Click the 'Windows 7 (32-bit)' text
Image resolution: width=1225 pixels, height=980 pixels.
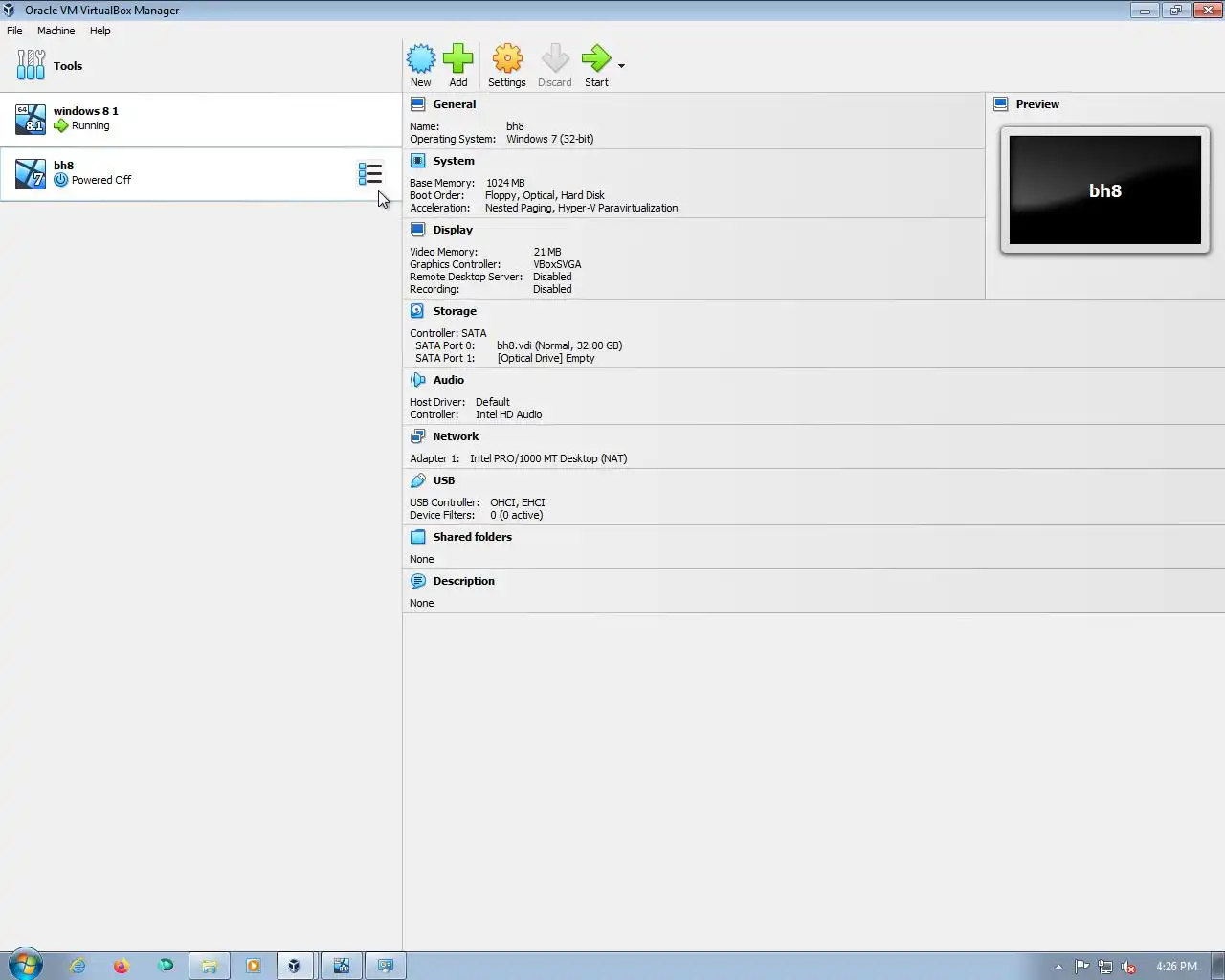[550, 139]
